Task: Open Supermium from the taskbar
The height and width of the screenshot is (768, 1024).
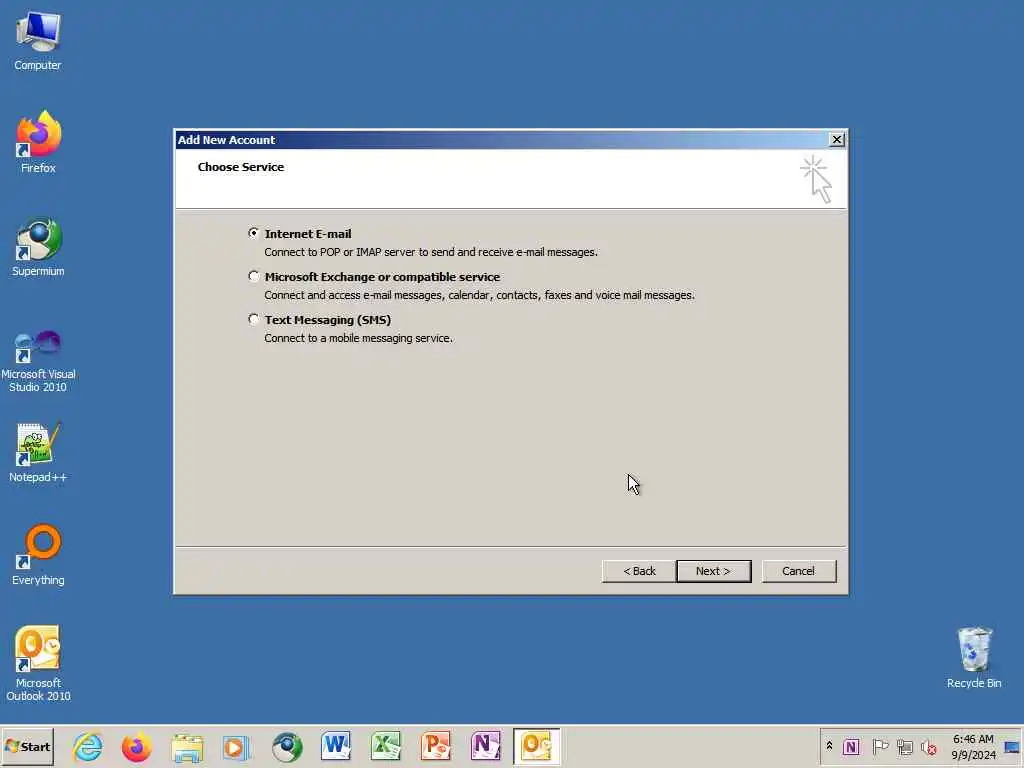Action: (287, 746)
